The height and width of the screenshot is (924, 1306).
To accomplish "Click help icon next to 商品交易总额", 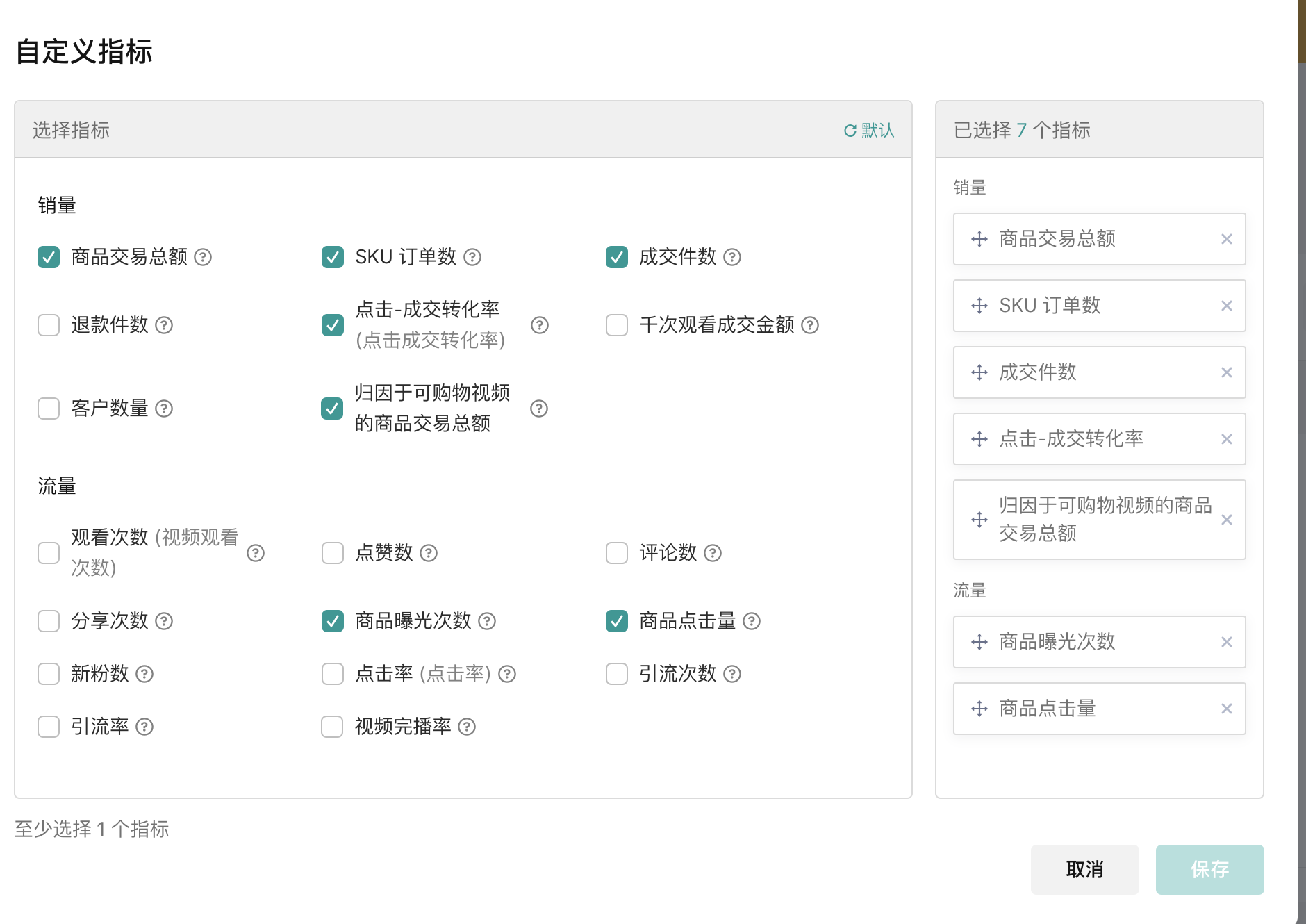I will 203,257.
